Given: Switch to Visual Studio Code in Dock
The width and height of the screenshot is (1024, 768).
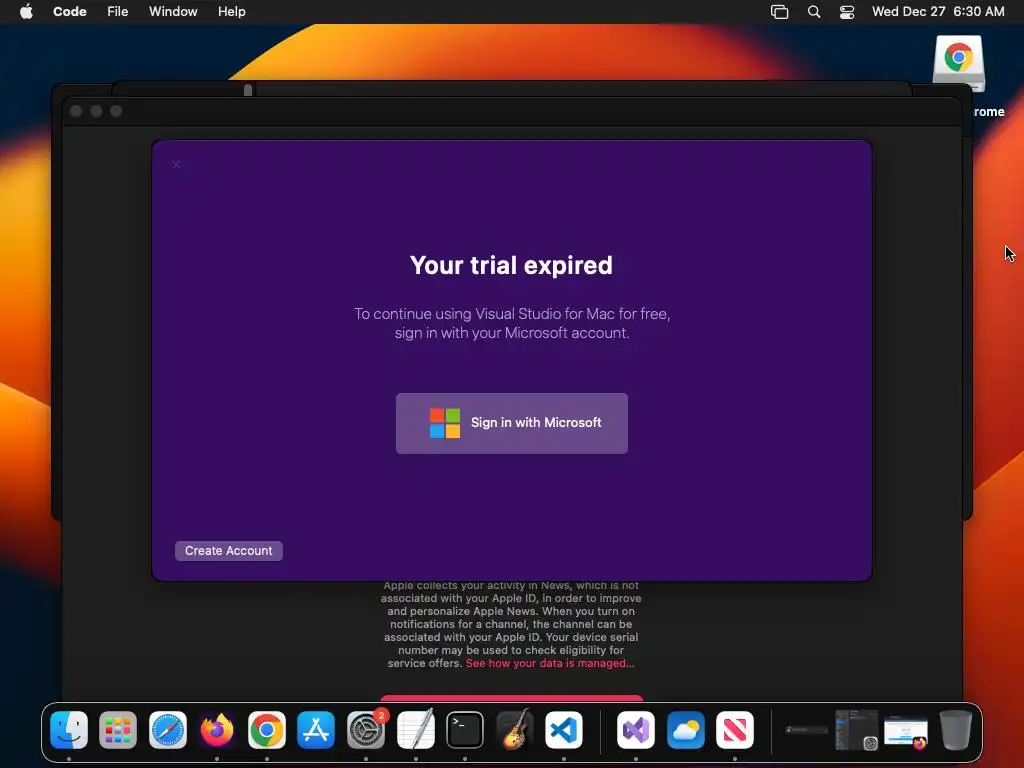Looking at the screenshot, I should pos(564,730).
